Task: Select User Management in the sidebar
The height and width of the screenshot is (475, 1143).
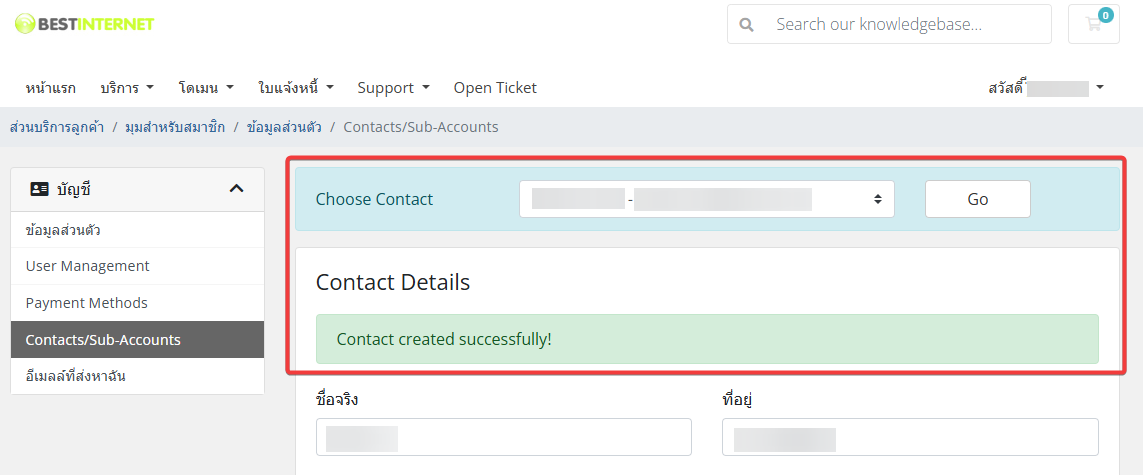Action: 138,266
